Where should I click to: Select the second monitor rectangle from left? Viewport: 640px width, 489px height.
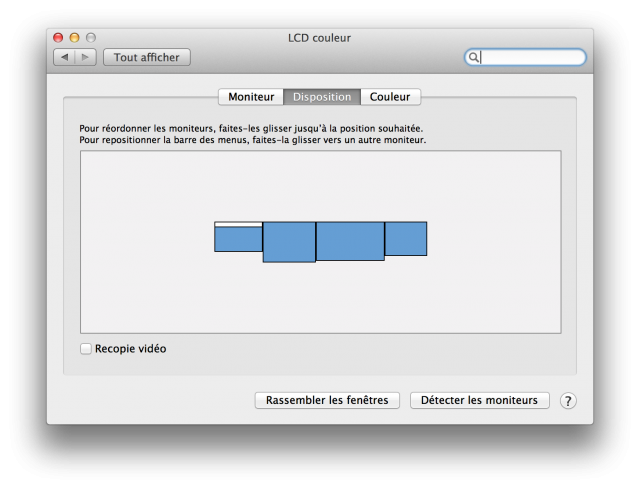289,242
